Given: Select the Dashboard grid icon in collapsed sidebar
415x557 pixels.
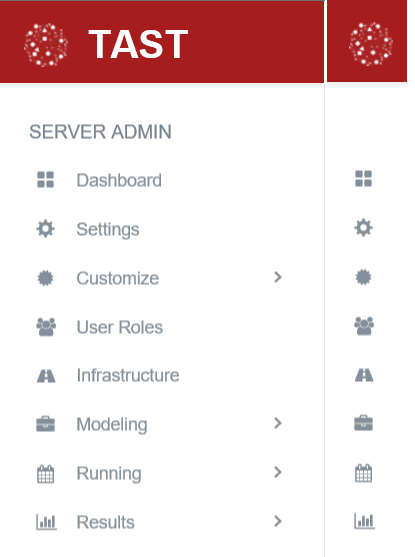Looking at the screenshot, I should click(x=363, y=179).
